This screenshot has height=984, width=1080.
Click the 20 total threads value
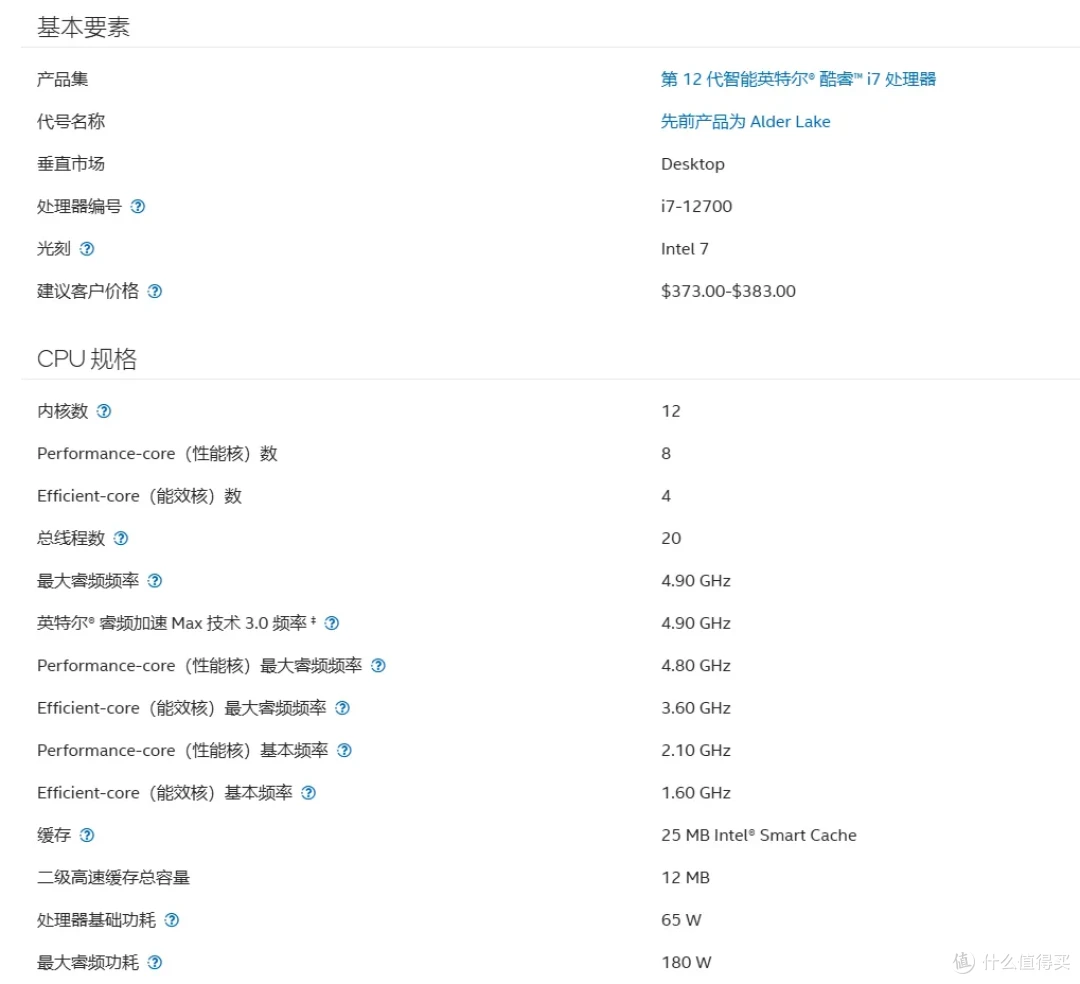point(671,538)
